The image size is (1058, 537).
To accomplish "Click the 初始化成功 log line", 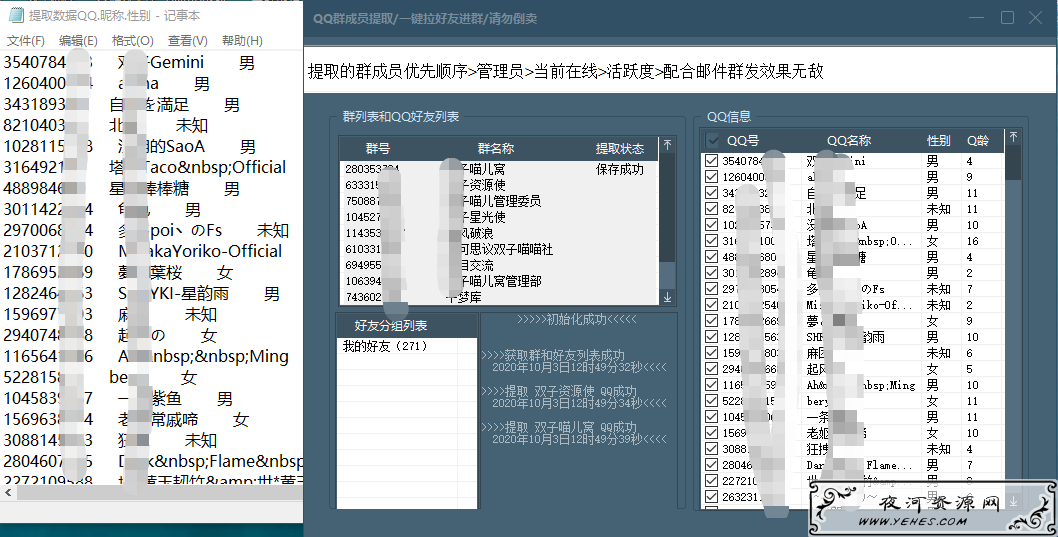I will [x=577, y=319].
